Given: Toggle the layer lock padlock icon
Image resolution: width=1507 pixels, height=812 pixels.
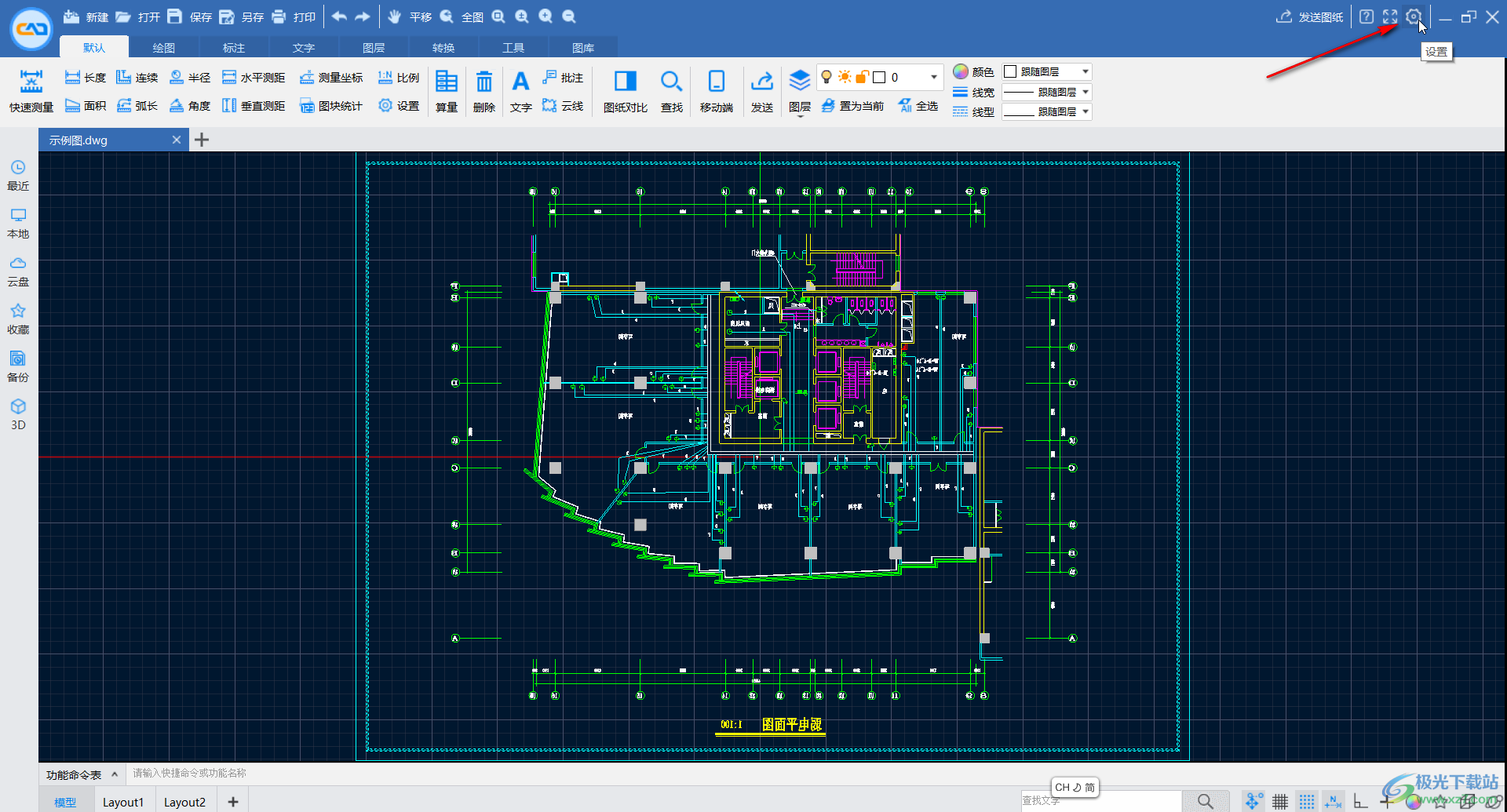Looking at the screenshot, I should (x=862, y=77).
